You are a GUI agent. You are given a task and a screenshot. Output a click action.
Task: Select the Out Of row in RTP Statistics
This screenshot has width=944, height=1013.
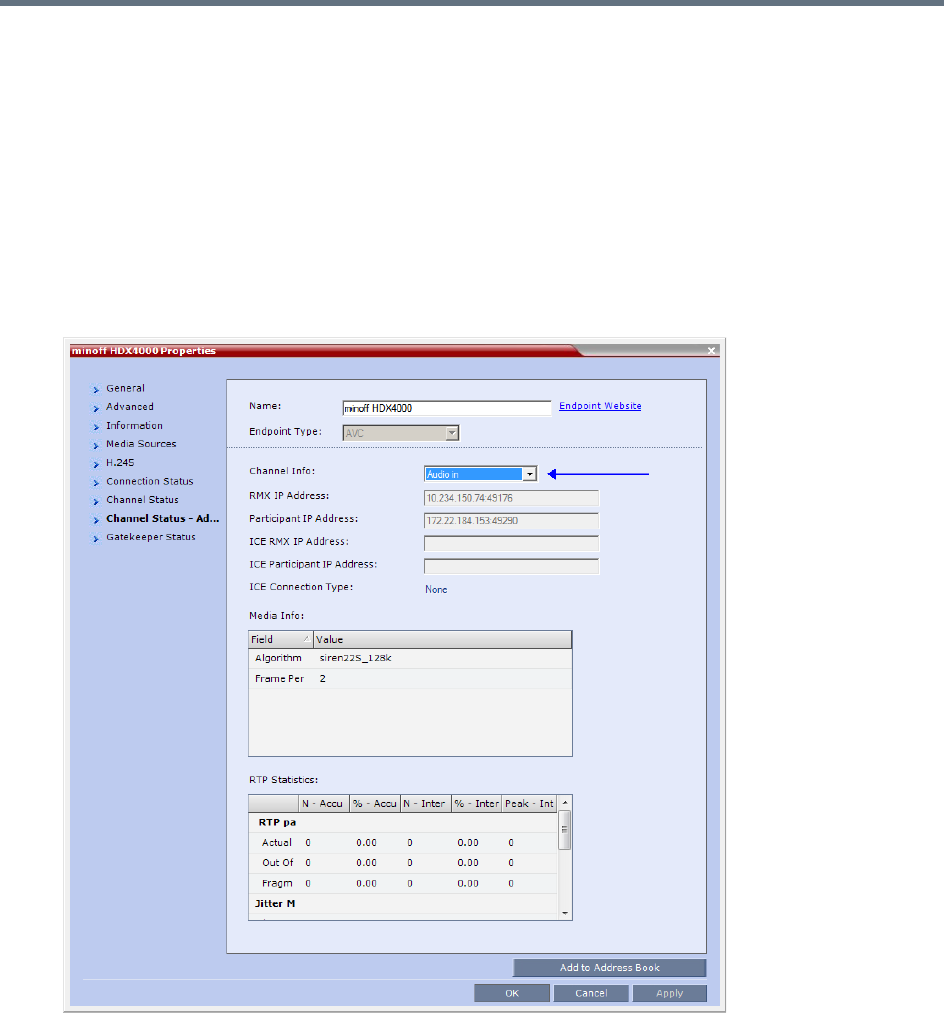pyautogui.click(x=403, y=863)
